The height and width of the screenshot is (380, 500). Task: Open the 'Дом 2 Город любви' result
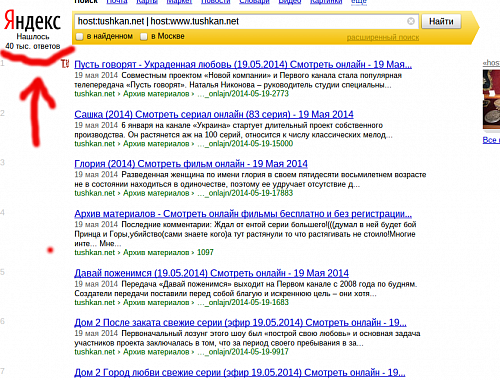click(240, 372)
